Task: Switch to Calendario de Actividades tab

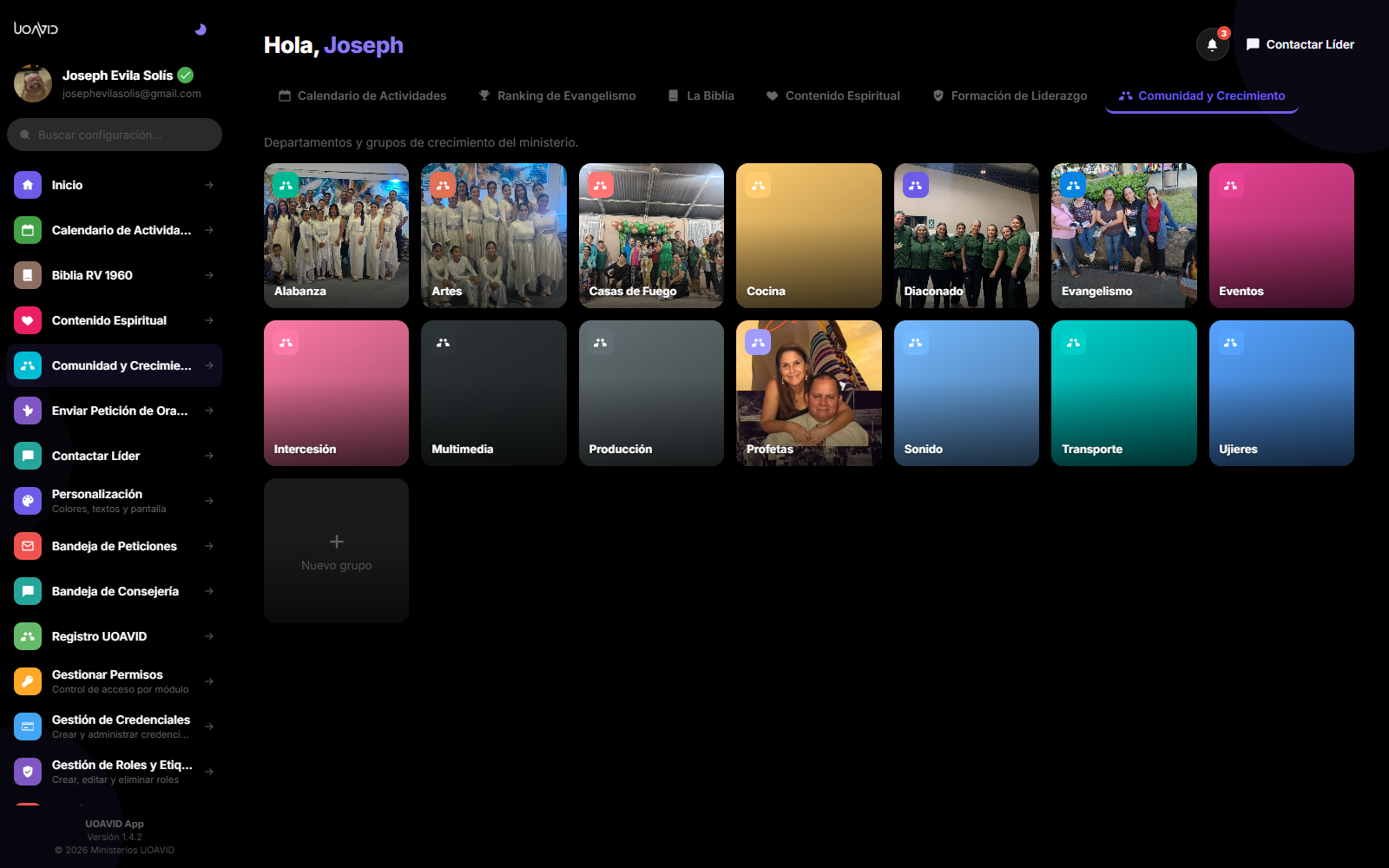Action: 362,95
